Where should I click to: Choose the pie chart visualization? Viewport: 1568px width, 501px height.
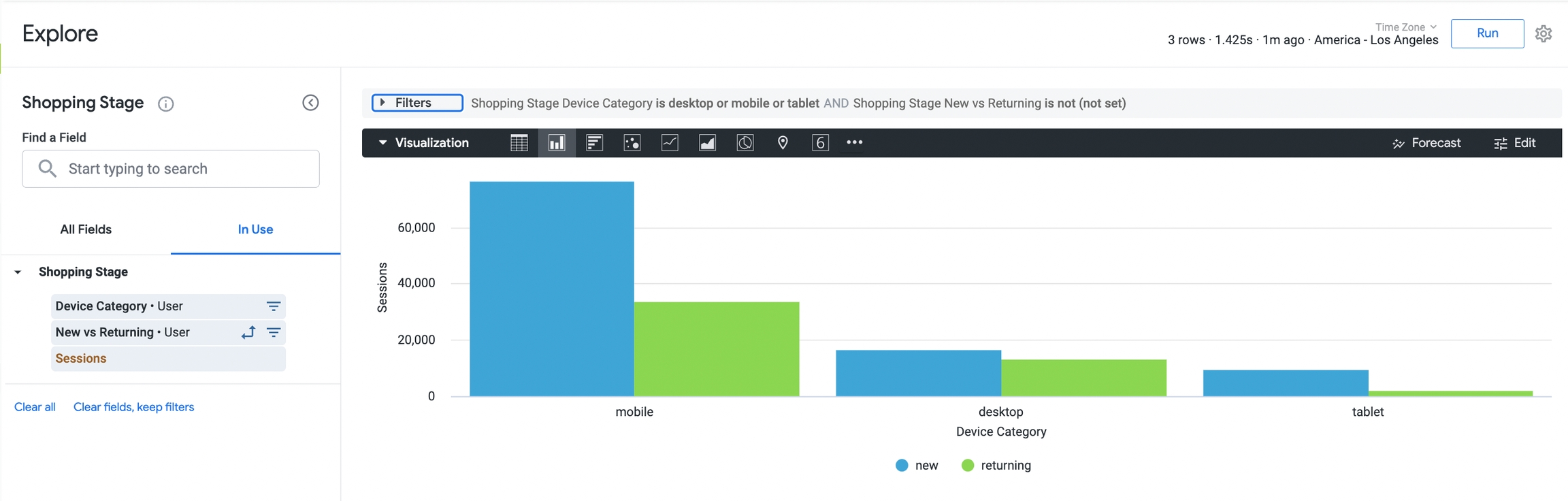tap(745, 143)
